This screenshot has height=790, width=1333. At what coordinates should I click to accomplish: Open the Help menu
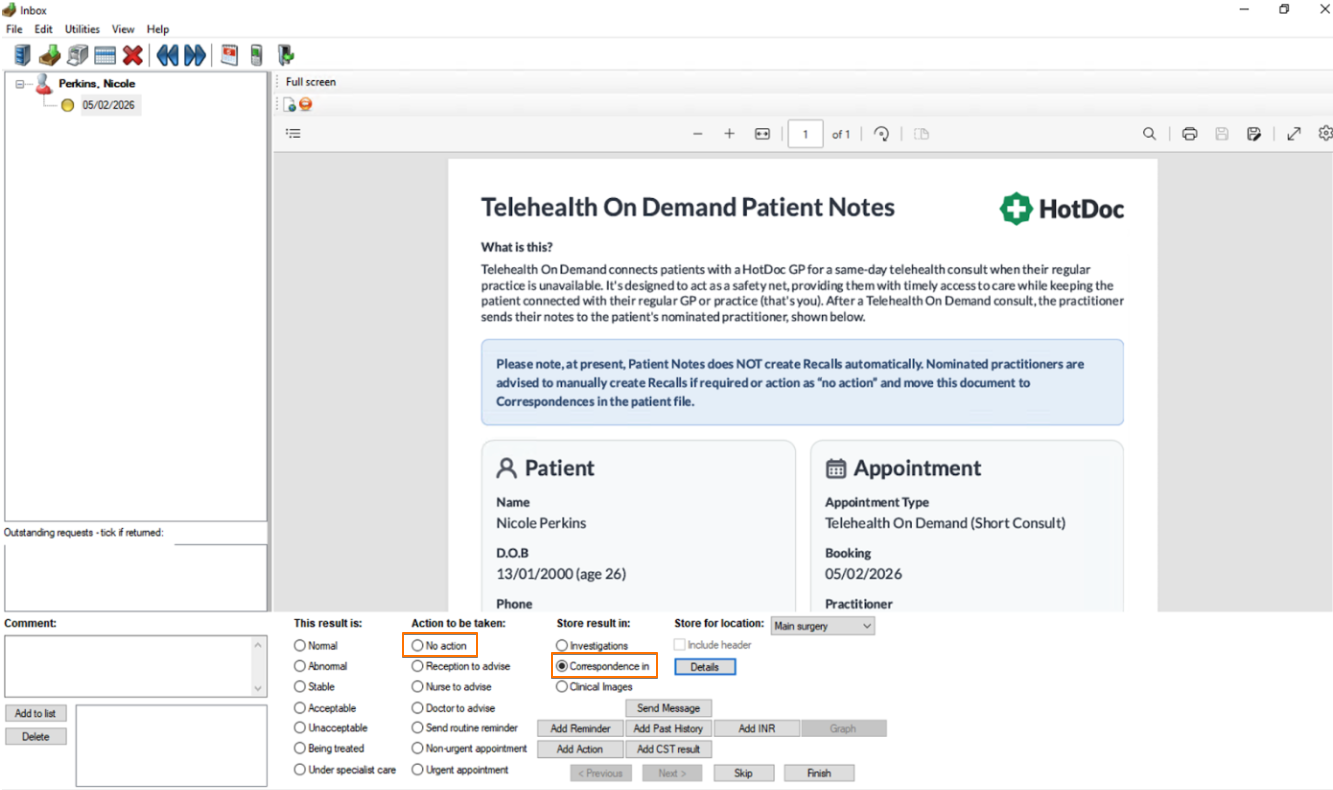coord(158,29)
